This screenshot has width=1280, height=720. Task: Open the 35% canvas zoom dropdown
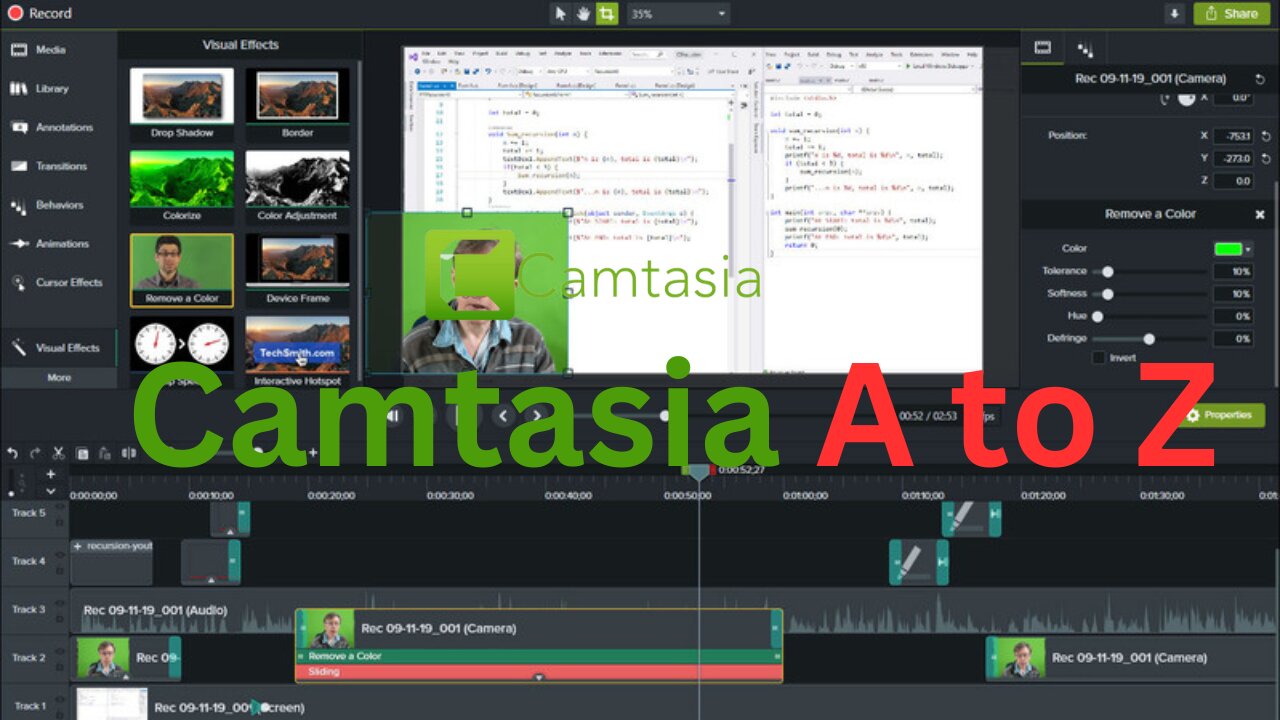(x=677, y=14)
